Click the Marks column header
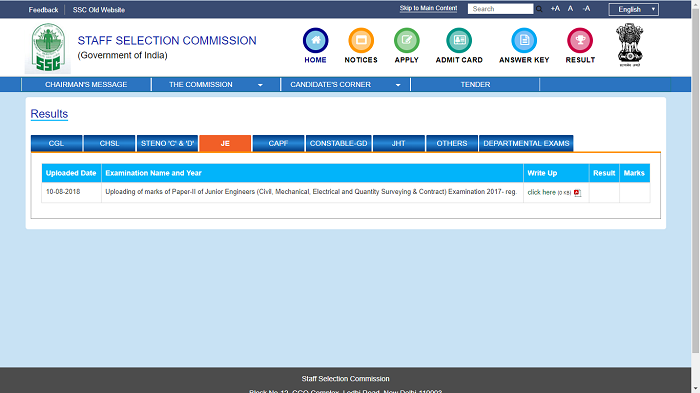The width and height of the screenshot is (700, 393). point(634,173)
